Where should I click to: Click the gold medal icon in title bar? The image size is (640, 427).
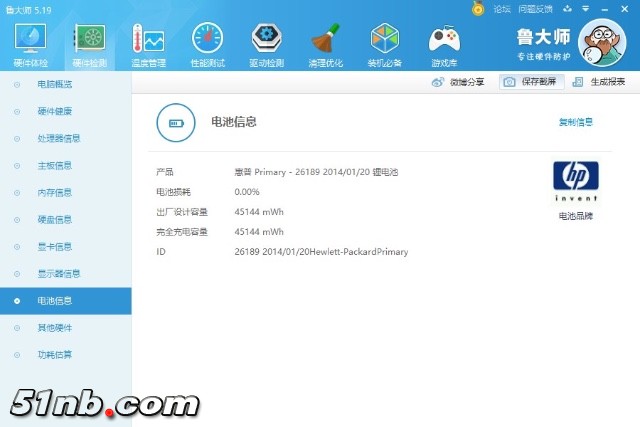pos(479,8)
